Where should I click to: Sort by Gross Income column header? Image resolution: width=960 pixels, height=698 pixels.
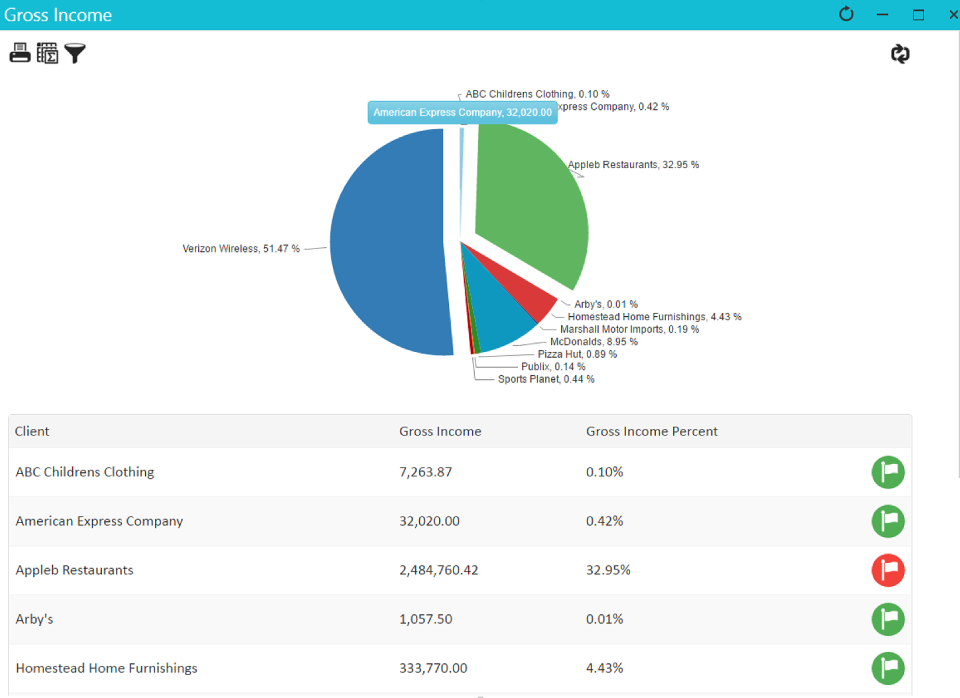440,431
